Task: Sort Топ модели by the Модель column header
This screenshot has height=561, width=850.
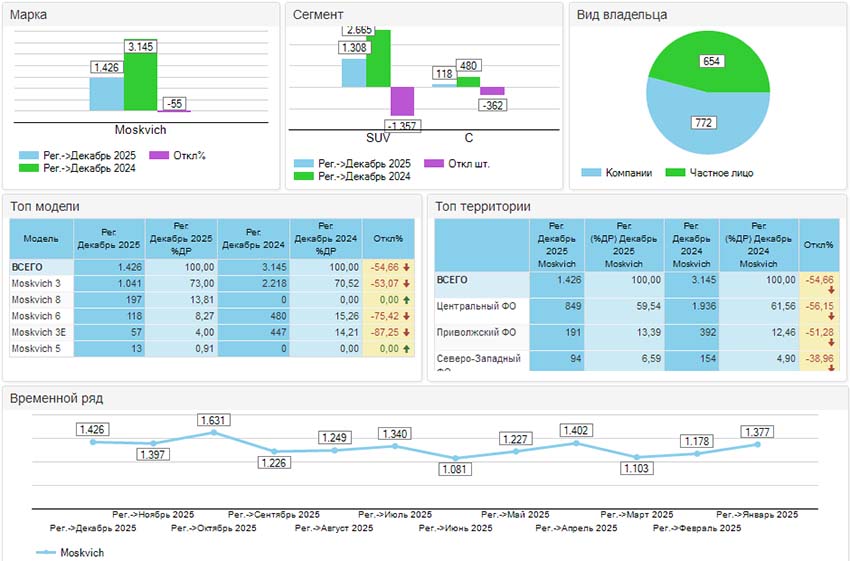Action: (33, 239)
